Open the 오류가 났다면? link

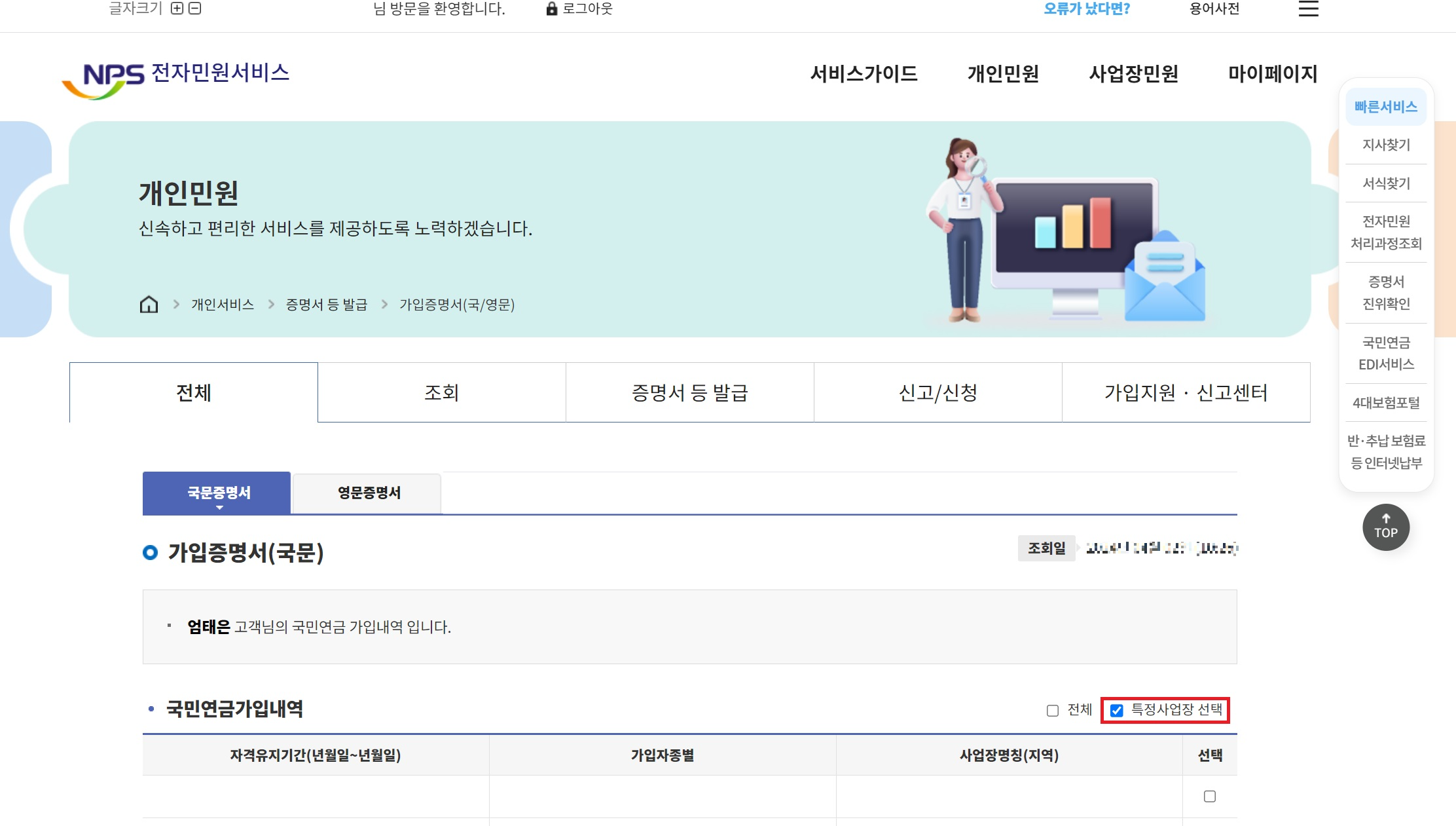point(1086,9)
